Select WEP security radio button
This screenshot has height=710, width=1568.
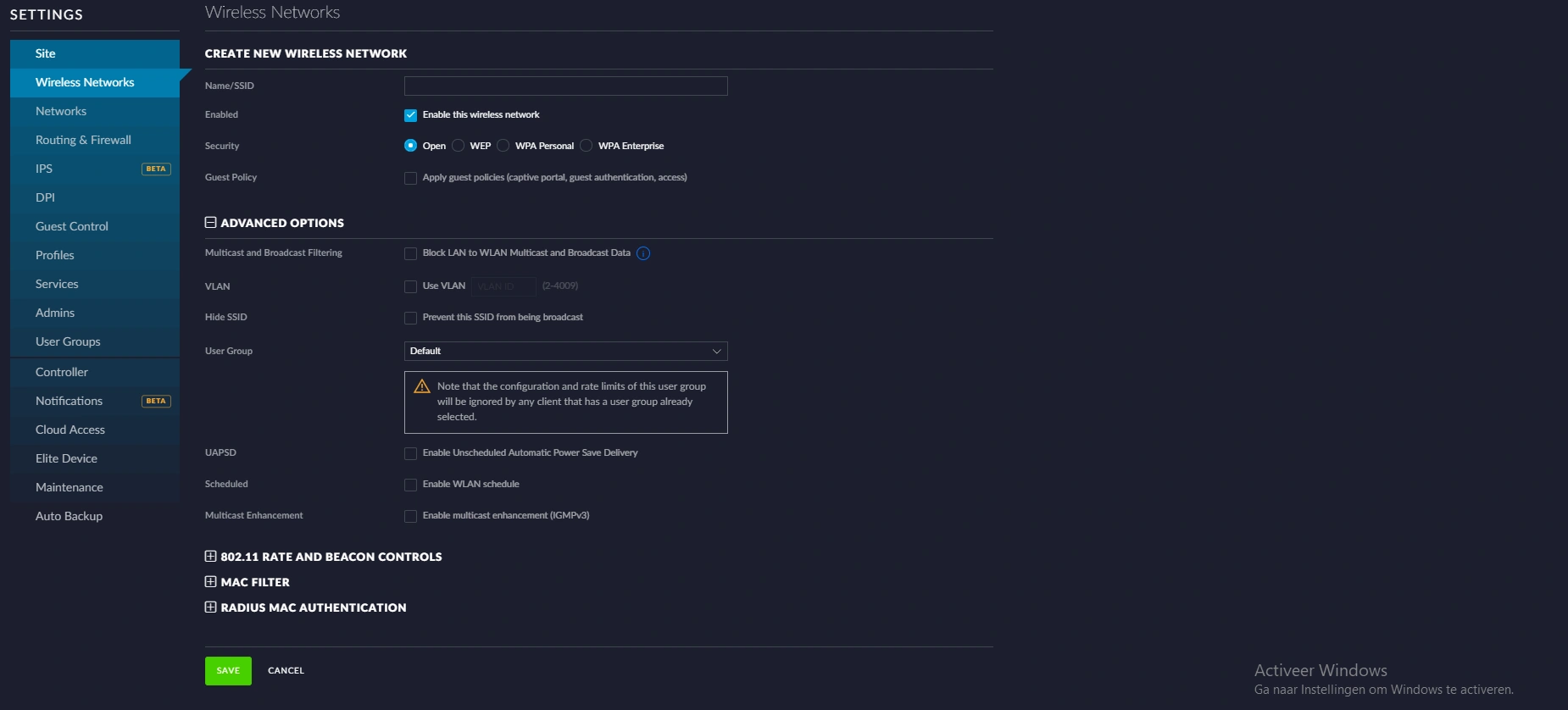pos(459,146)
